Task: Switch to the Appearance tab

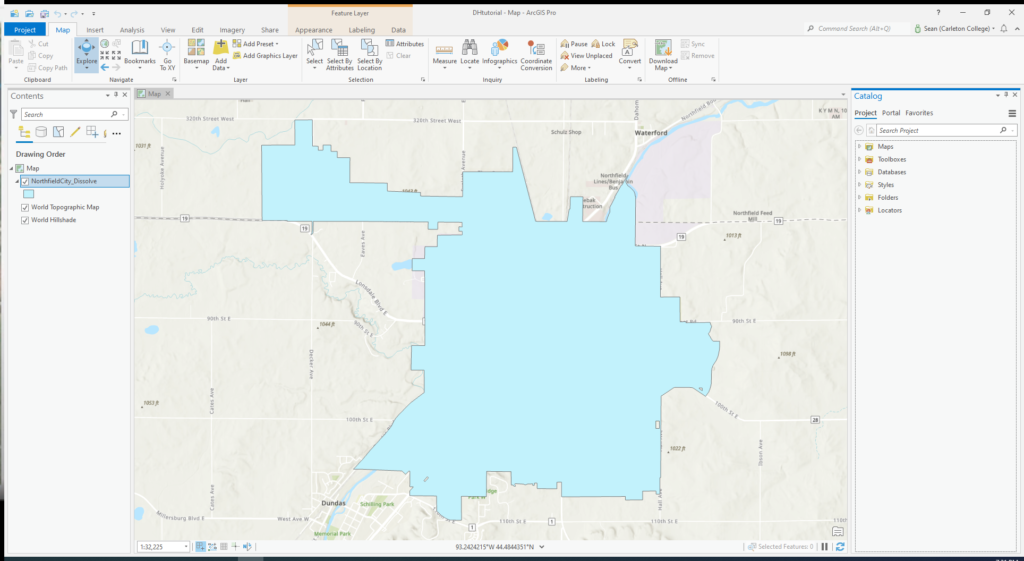Action: coord(313,30)
